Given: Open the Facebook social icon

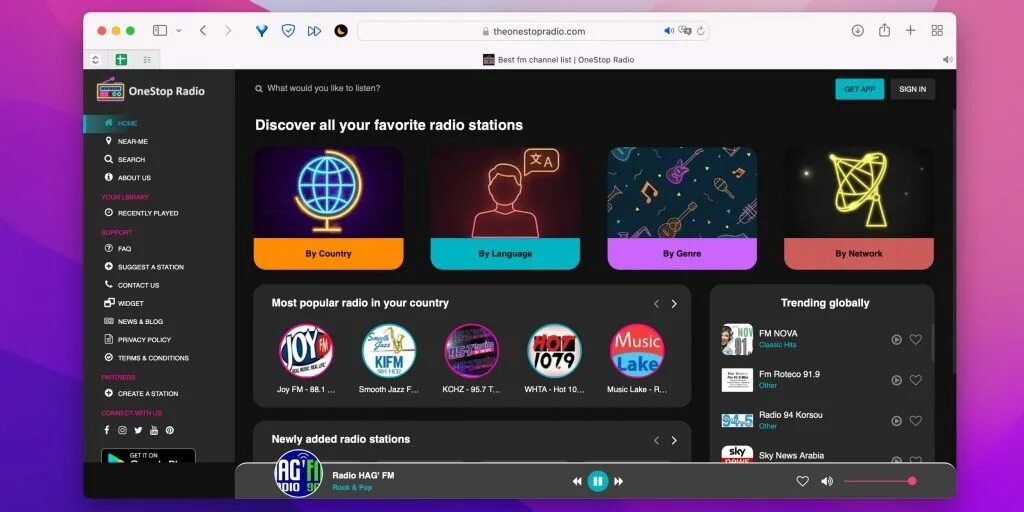Looking at the screenshot, I should click(107, 430).
